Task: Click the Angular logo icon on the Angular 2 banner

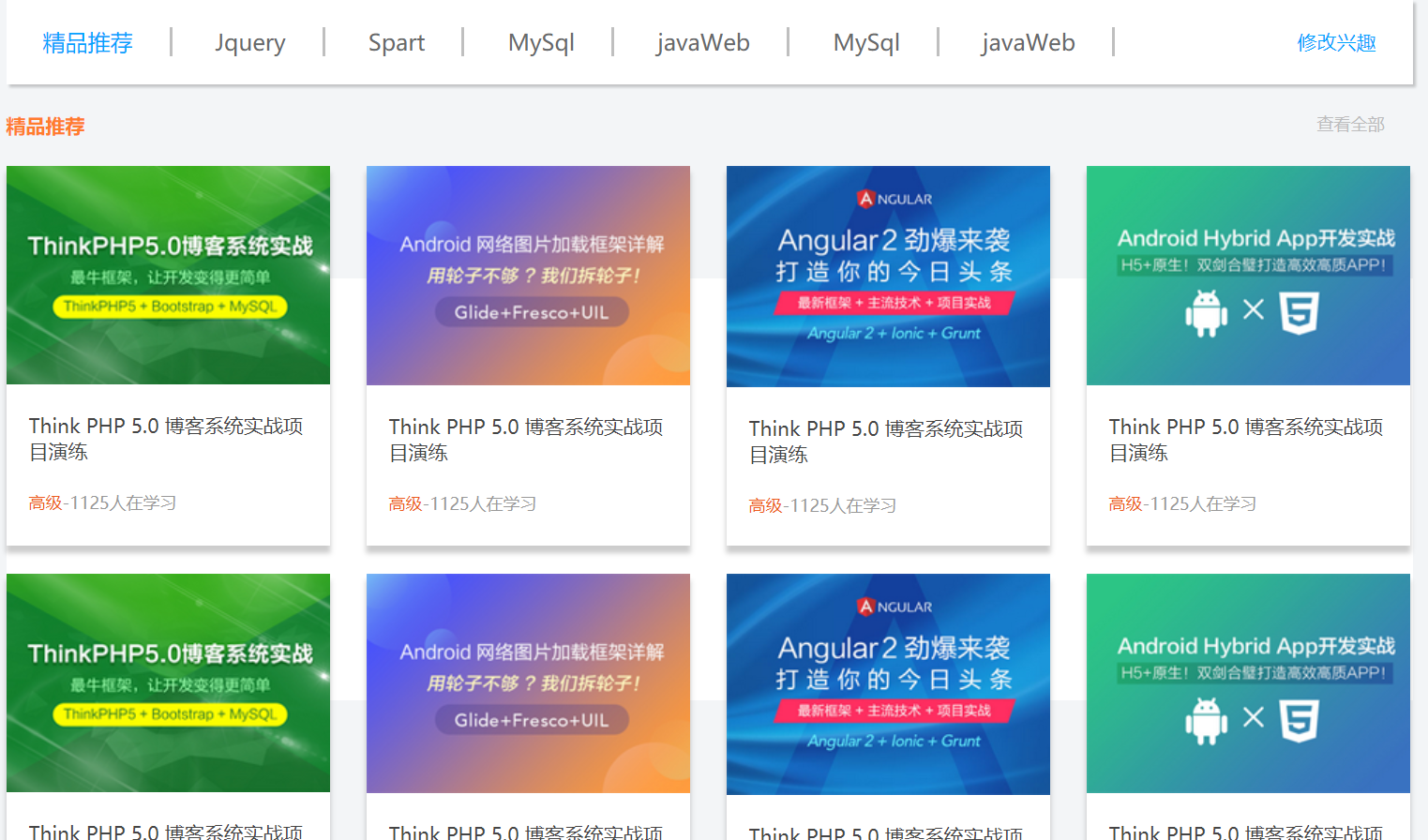Action: pos(864,198)
